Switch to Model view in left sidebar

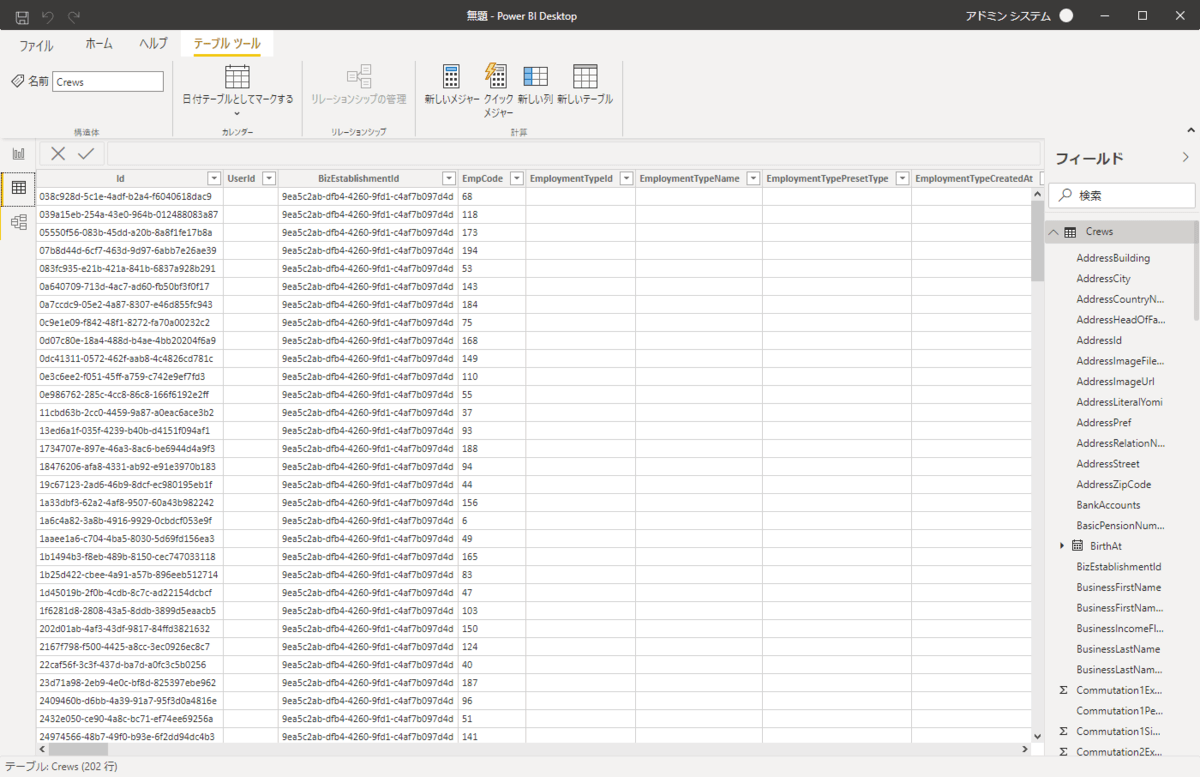coord(18,222)
